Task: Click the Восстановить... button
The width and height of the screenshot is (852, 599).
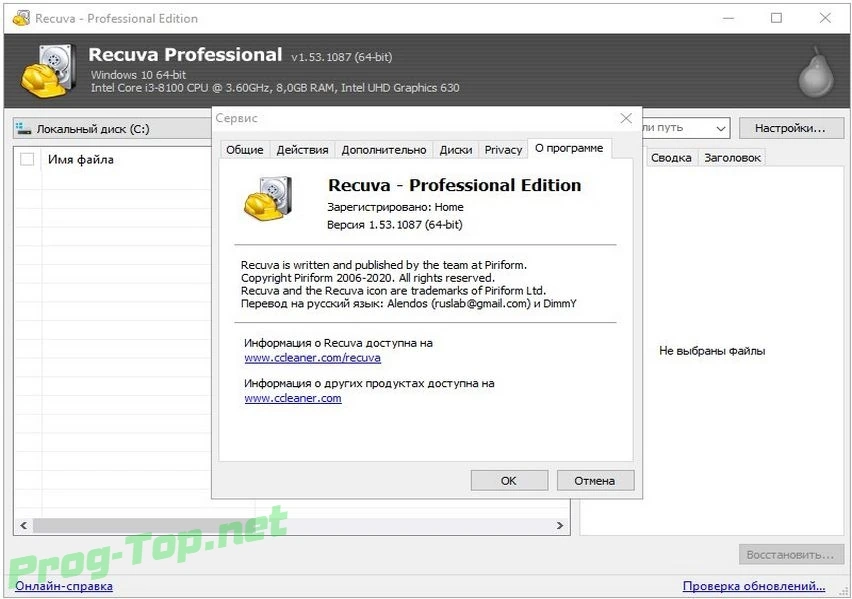Action: (x=790, y=555)
